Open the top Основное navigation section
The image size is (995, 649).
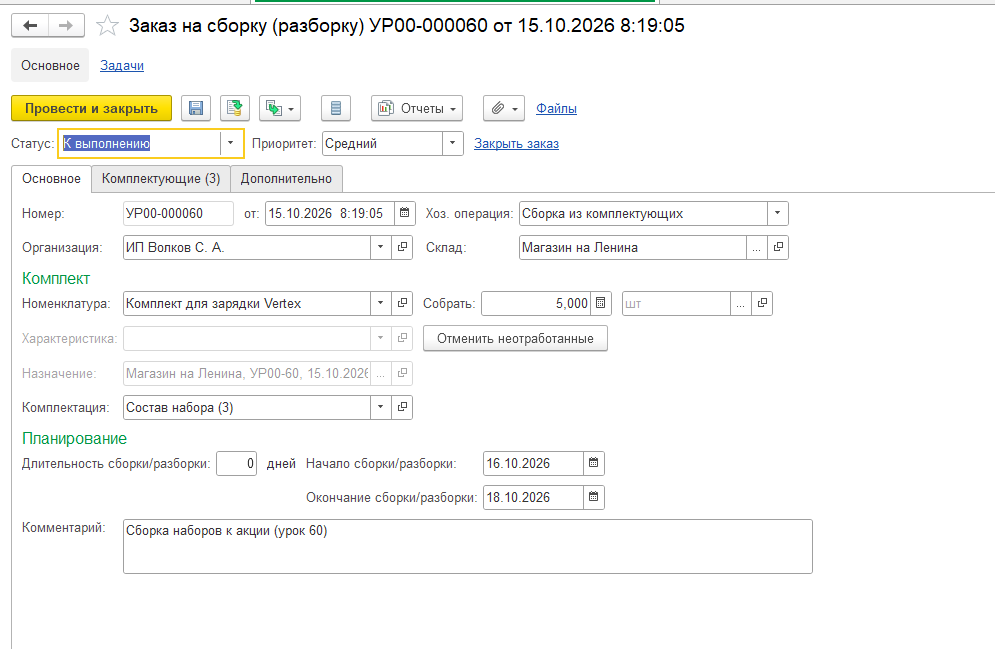(x=50, y=65)
